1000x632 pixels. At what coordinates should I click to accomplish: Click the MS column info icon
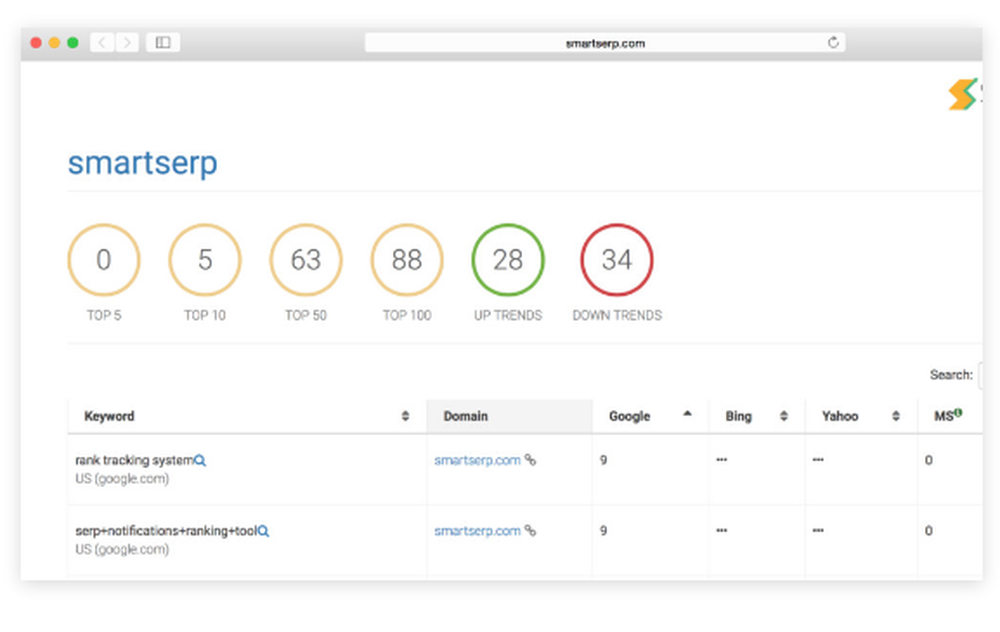[x=958, y=413]
